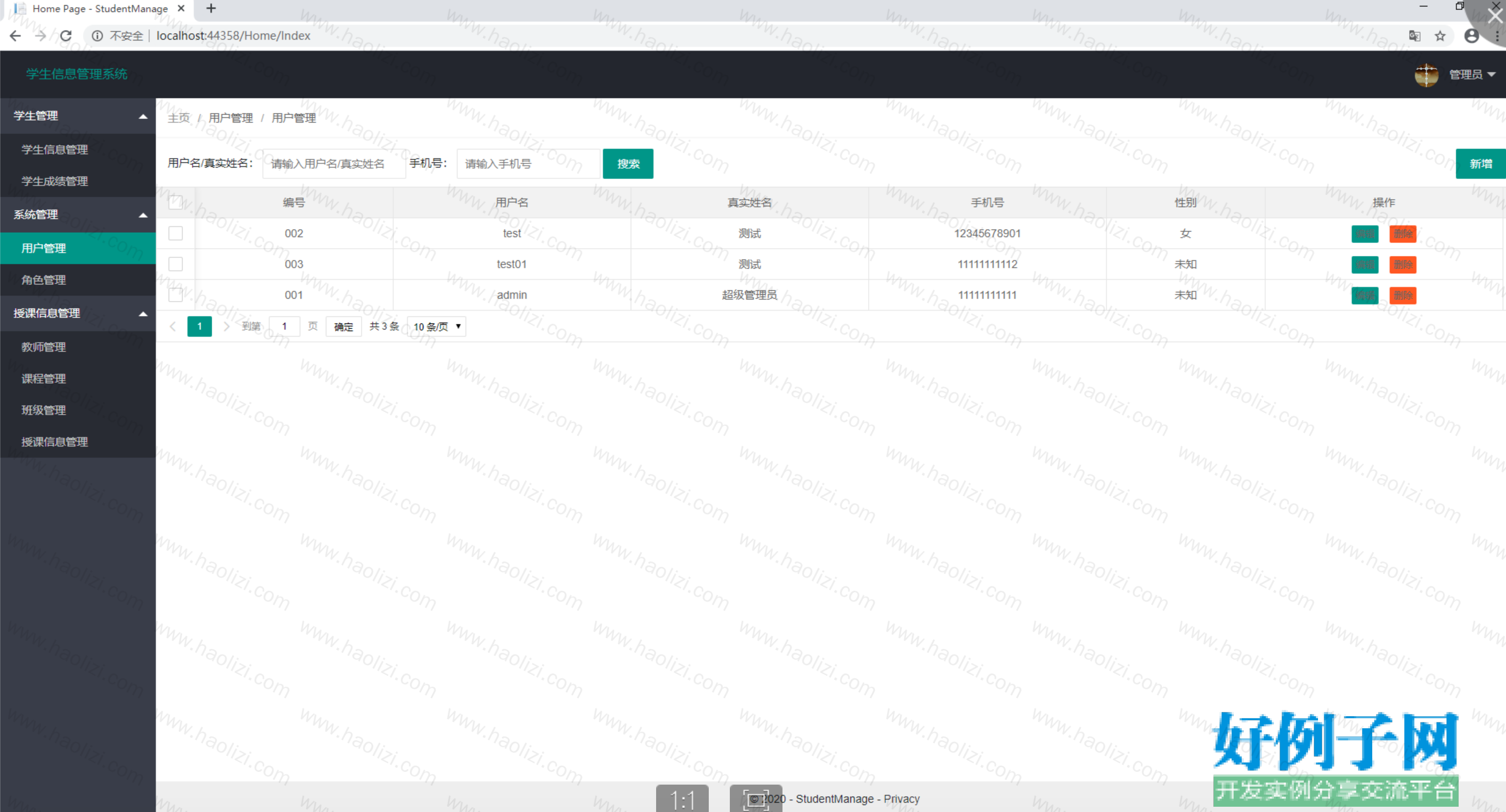Close the Home Page - StudentManage tab
This screenshot has height=812, width=1506.
coord(181,8)
